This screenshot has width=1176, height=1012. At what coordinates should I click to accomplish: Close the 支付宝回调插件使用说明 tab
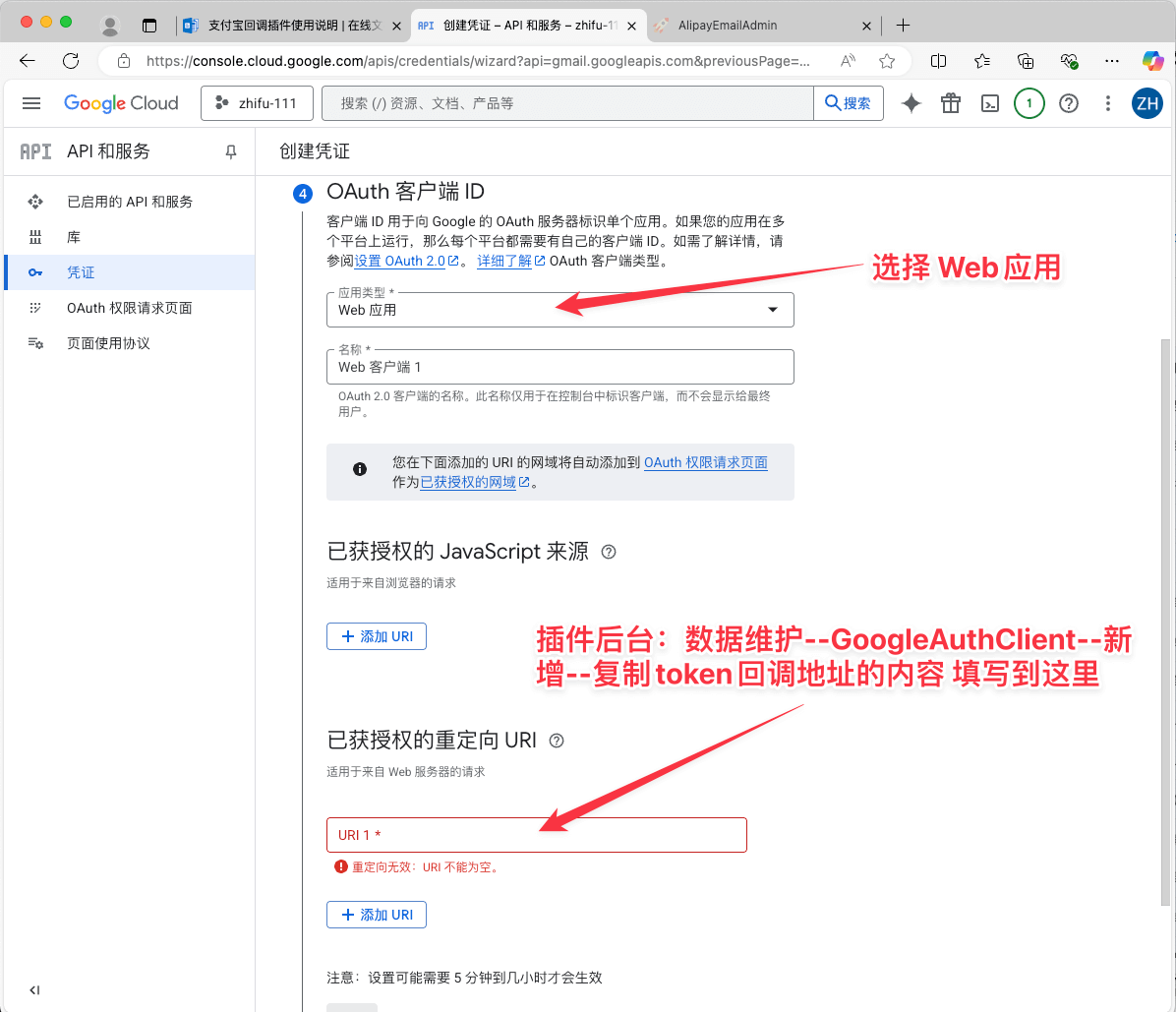point(396,26)
